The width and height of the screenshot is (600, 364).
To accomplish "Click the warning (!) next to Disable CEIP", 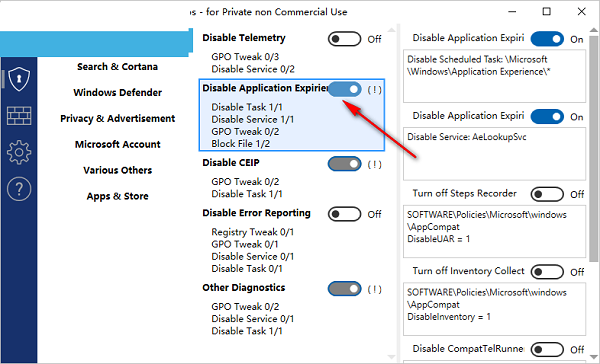I will (x=374, y=165).
